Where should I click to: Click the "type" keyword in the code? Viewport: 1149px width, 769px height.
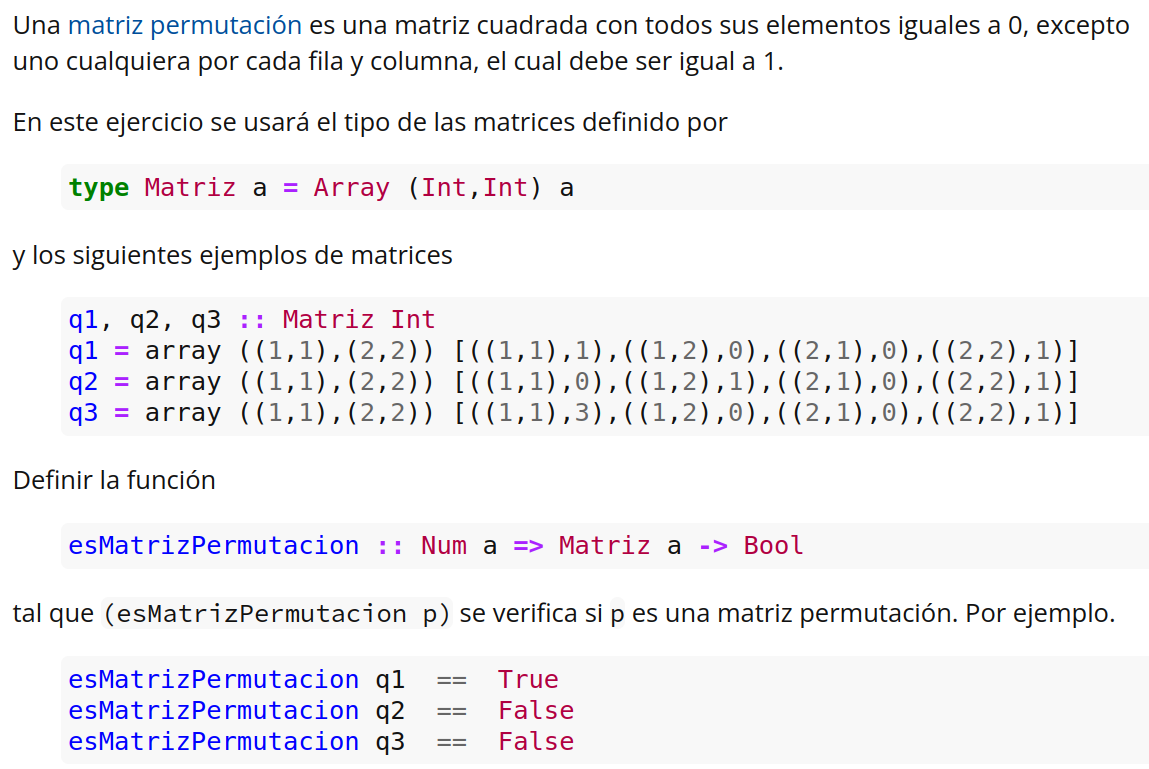click(x=98, y=187)
